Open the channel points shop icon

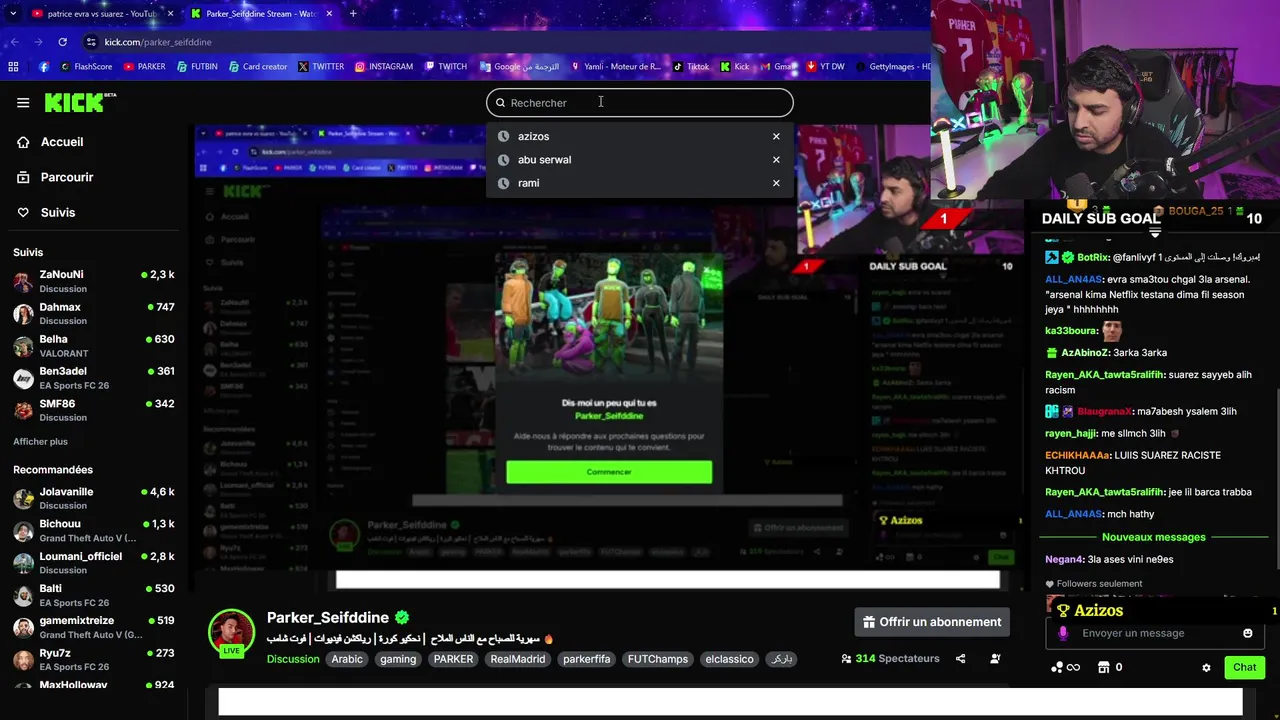(1104, 667)
